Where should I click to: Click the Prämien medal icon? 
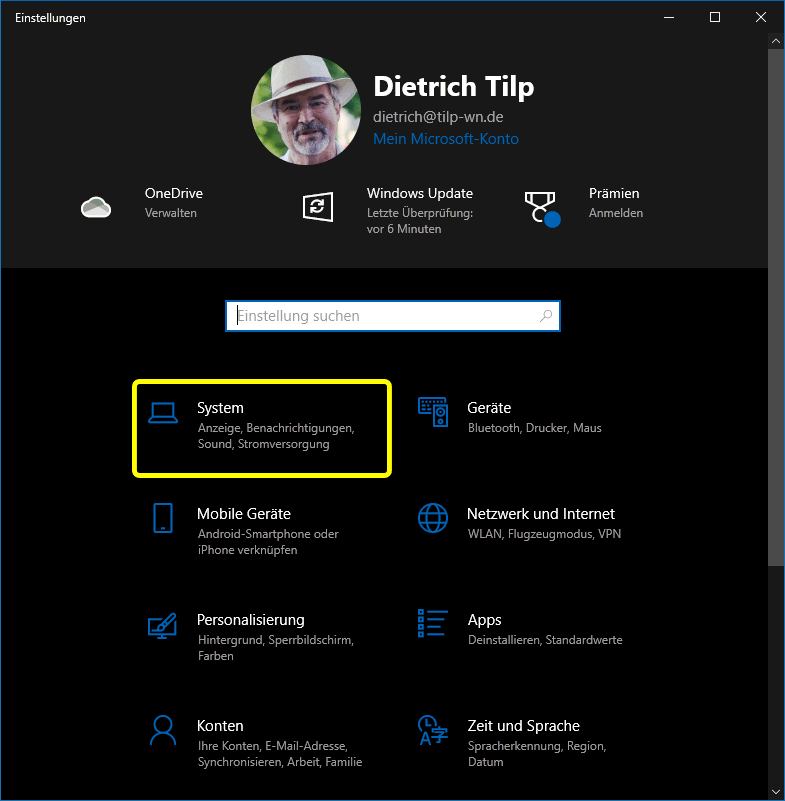541,208
